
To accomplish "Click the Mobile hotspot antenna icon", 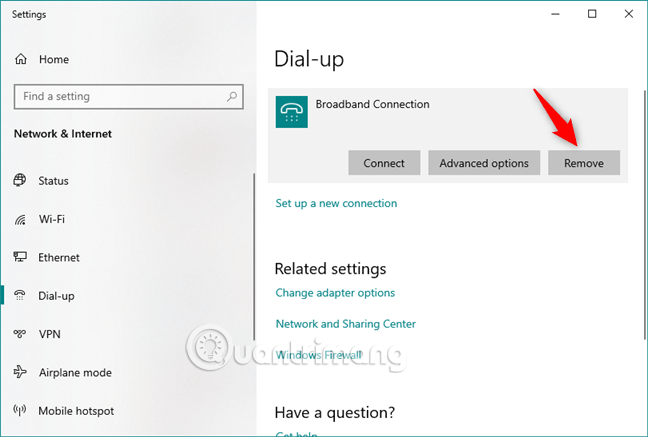I will click(19, 411).
